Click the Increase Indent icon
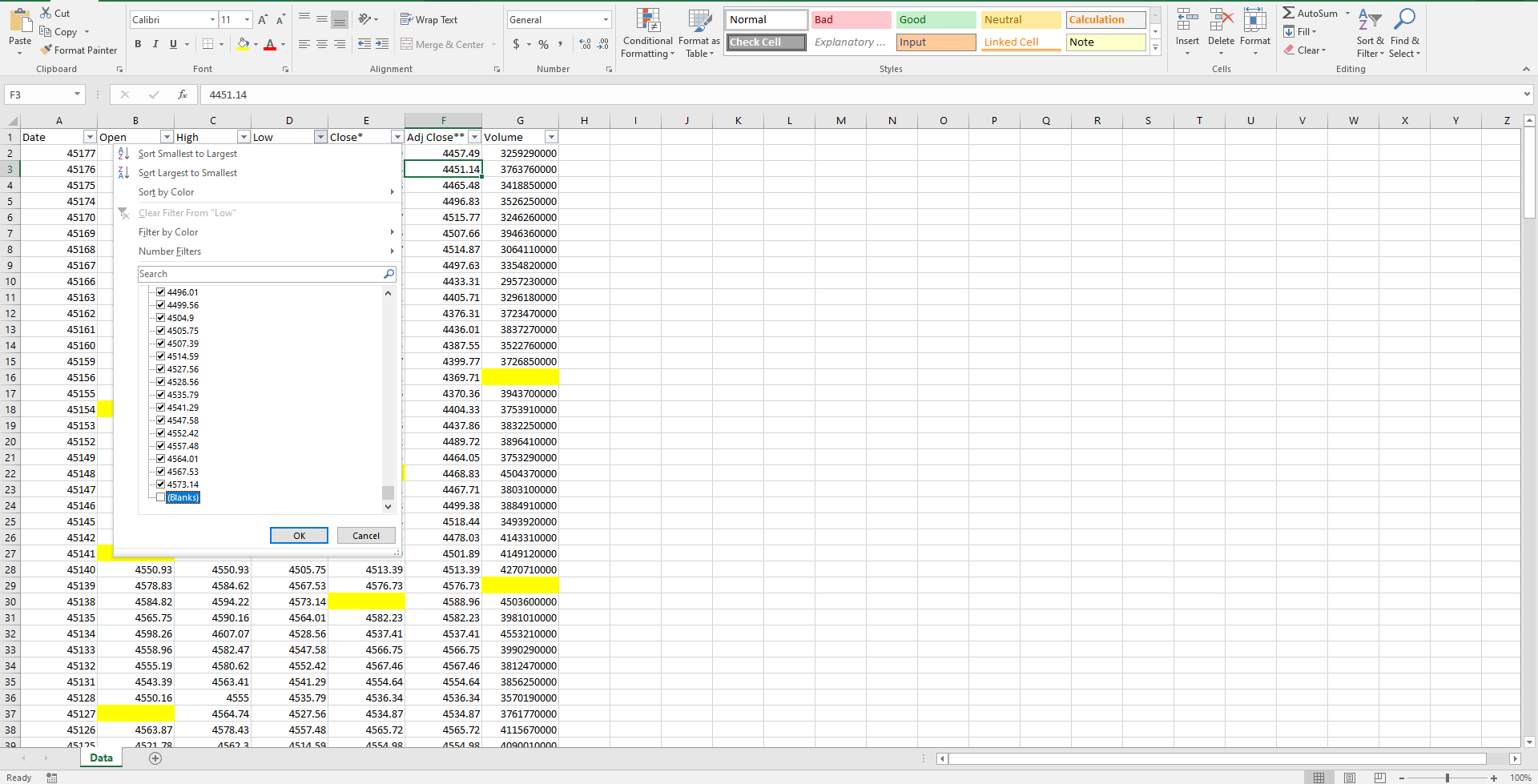The image size is (1538, 784). (382, 44)
